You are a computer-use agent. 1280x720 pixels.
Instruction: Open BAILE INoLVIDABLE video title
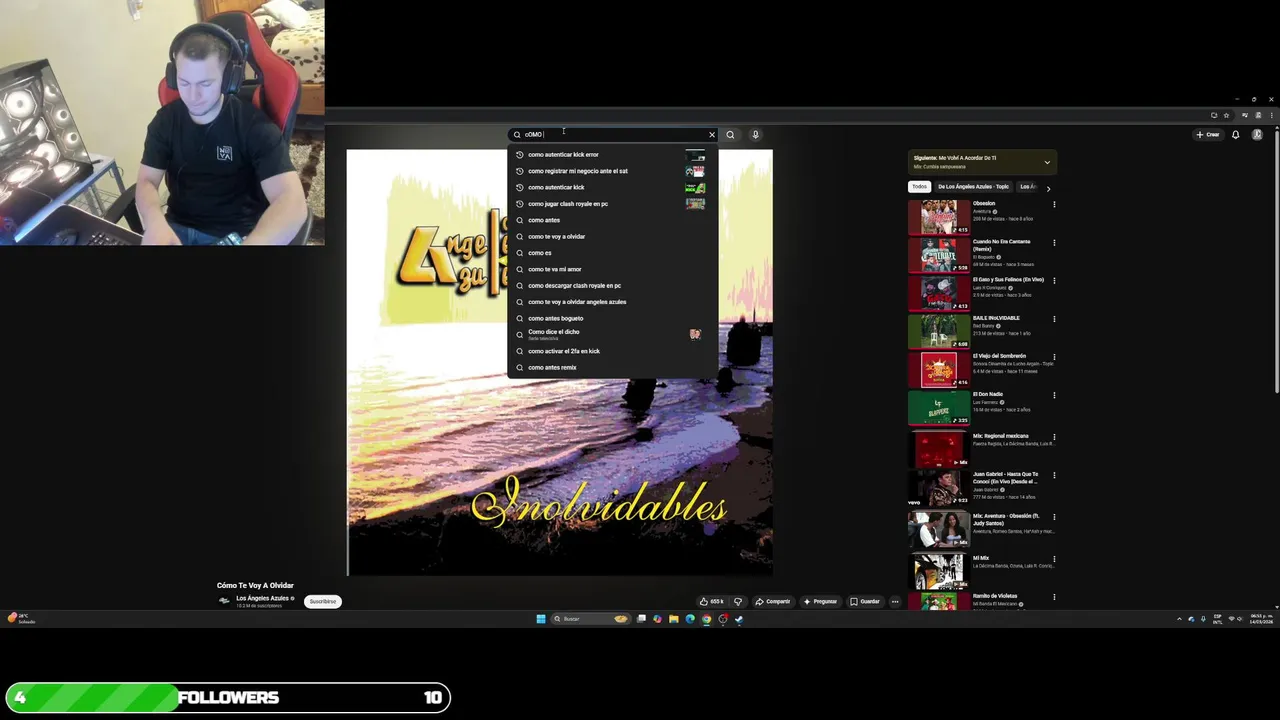click(996, 318)
